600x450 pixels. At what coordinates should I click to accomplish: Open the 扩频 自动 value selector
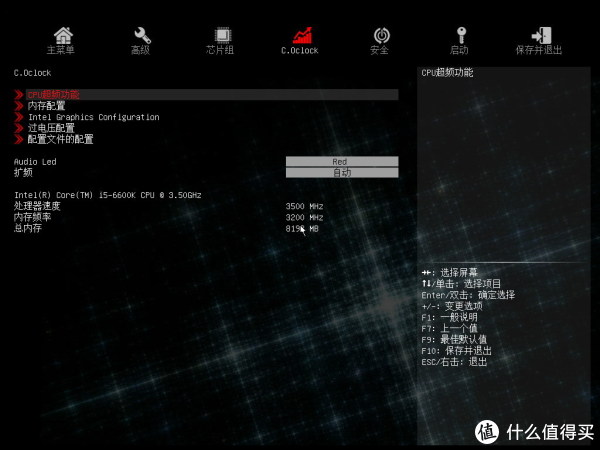coord(342,173)
